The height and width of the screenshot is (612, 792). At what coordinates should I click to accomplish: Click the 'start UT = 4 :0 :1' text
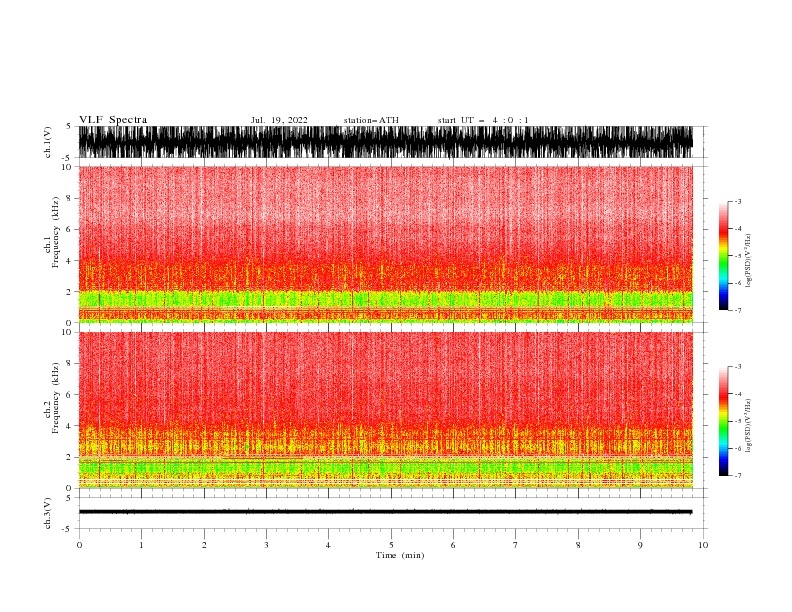483,120
